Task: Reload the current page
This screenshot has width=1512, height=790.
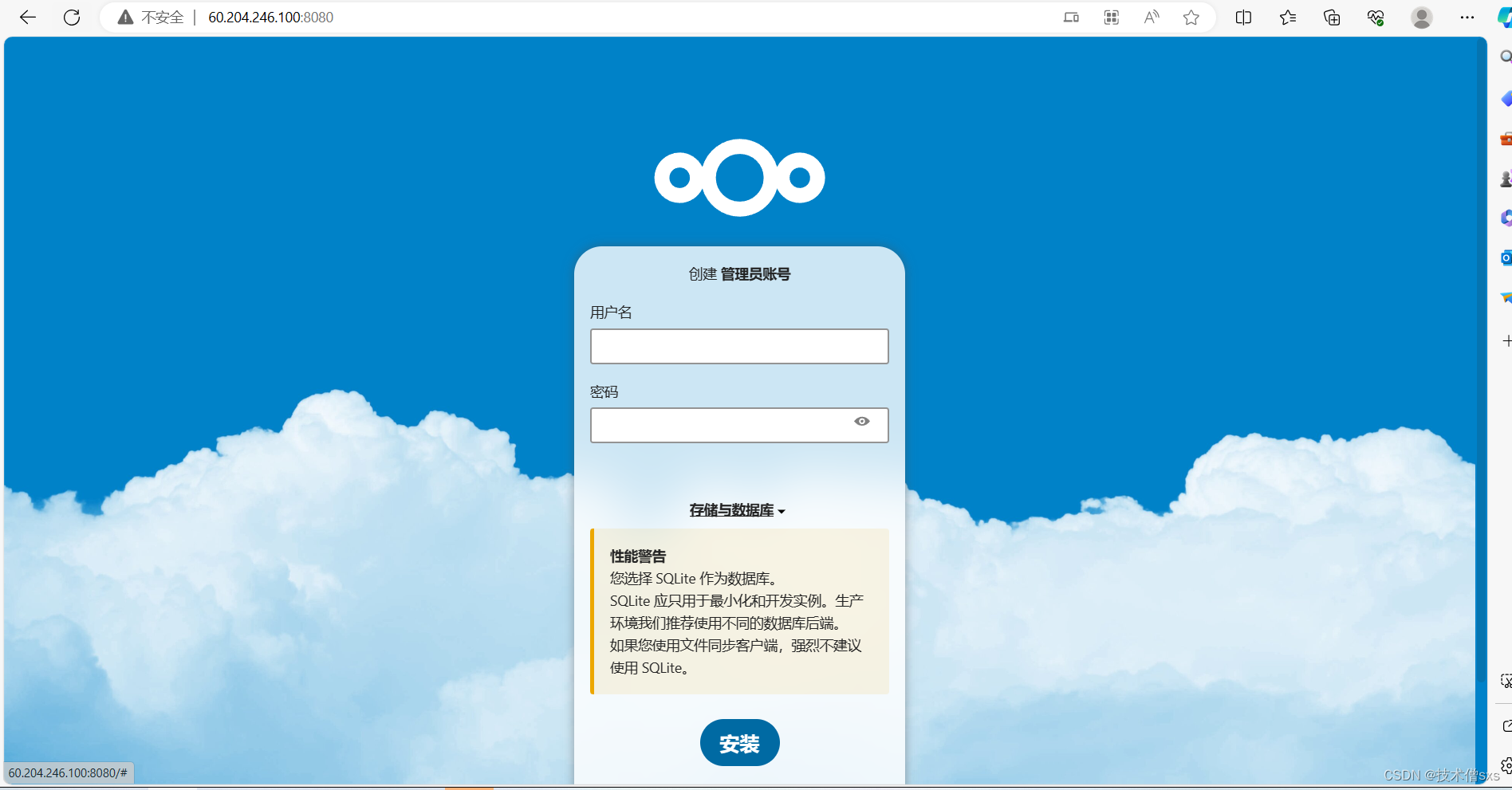Action: [72, 18]
